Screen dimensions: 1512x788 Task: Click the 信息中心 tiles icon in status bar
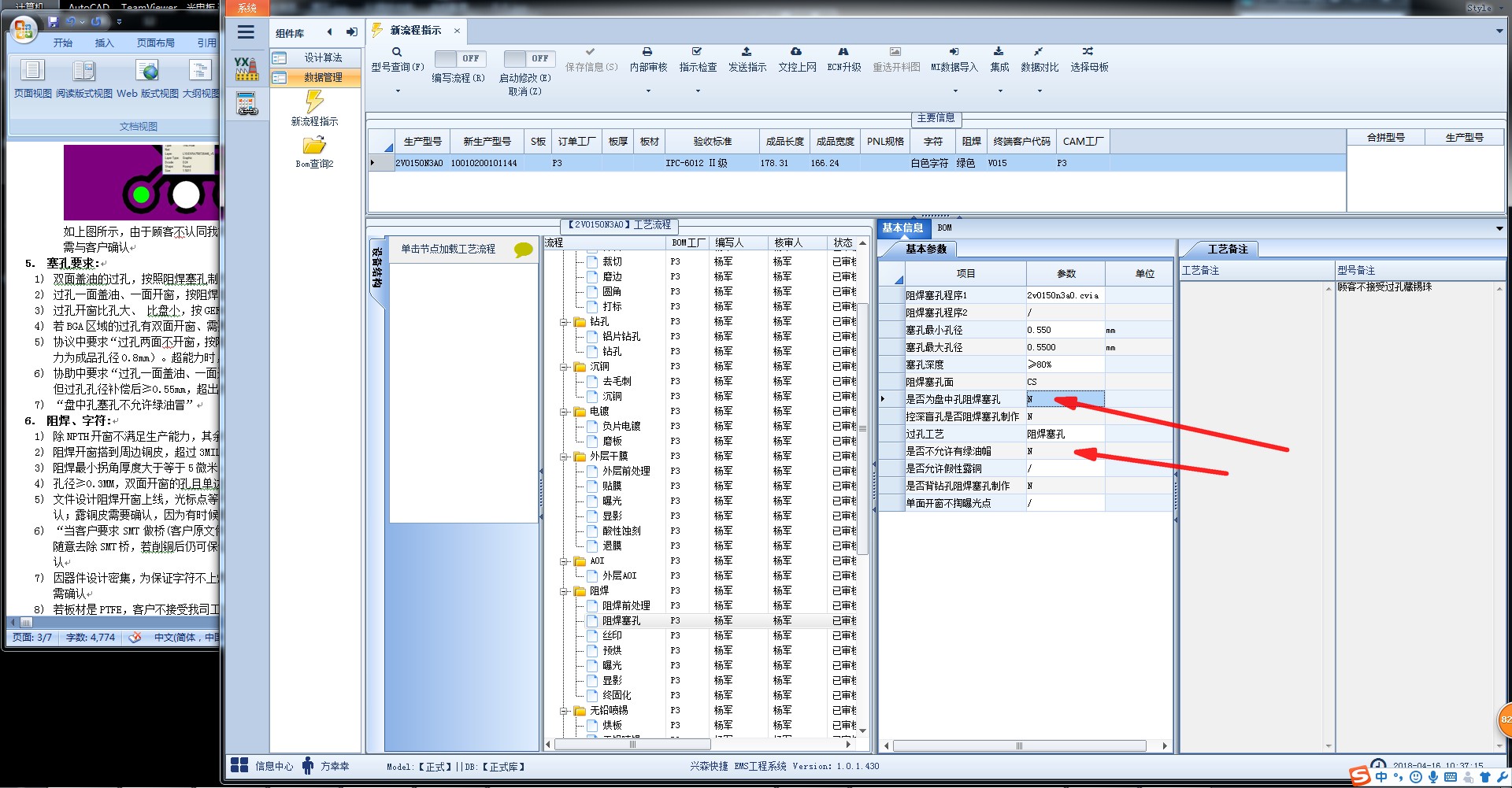239,765
